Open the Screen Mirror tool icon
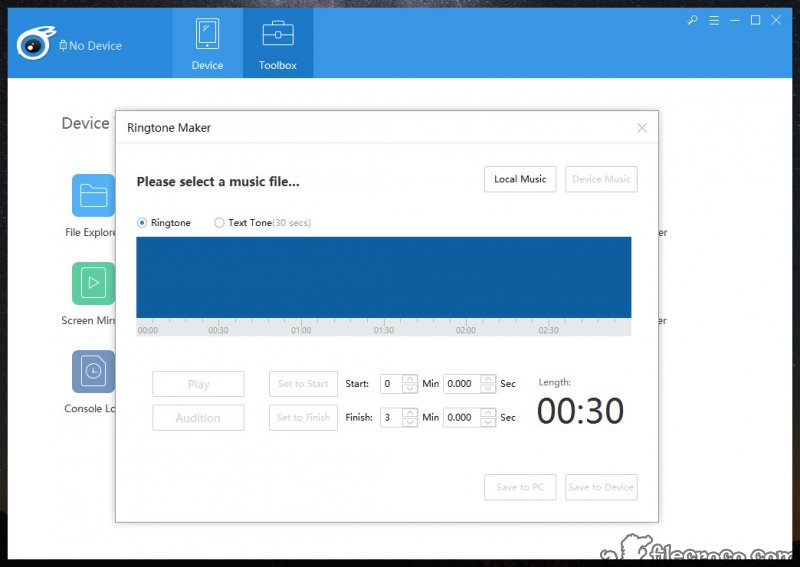This screenshot has height=567, width=800. pos(93,283)
